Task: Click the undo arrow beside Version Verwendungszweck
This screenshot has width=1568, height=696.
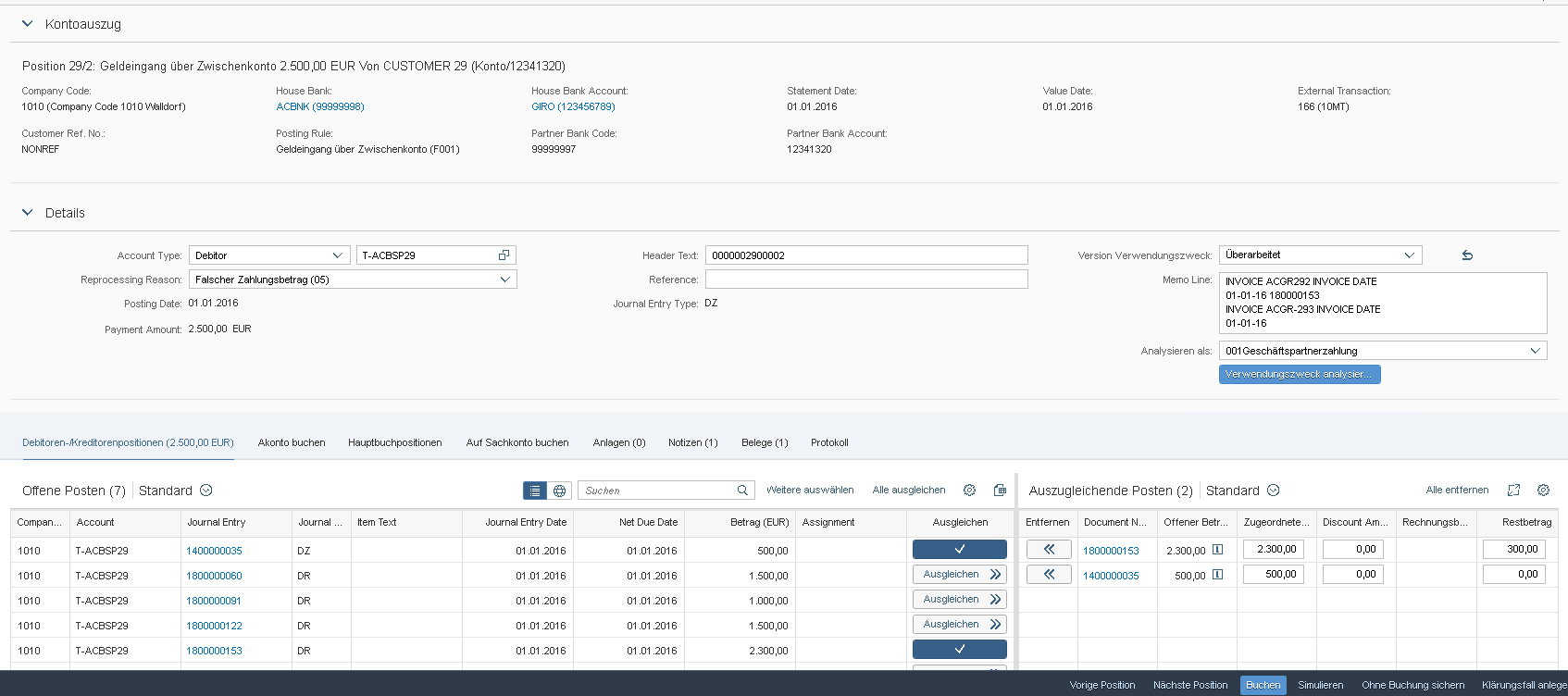Action: (1467, 255)
